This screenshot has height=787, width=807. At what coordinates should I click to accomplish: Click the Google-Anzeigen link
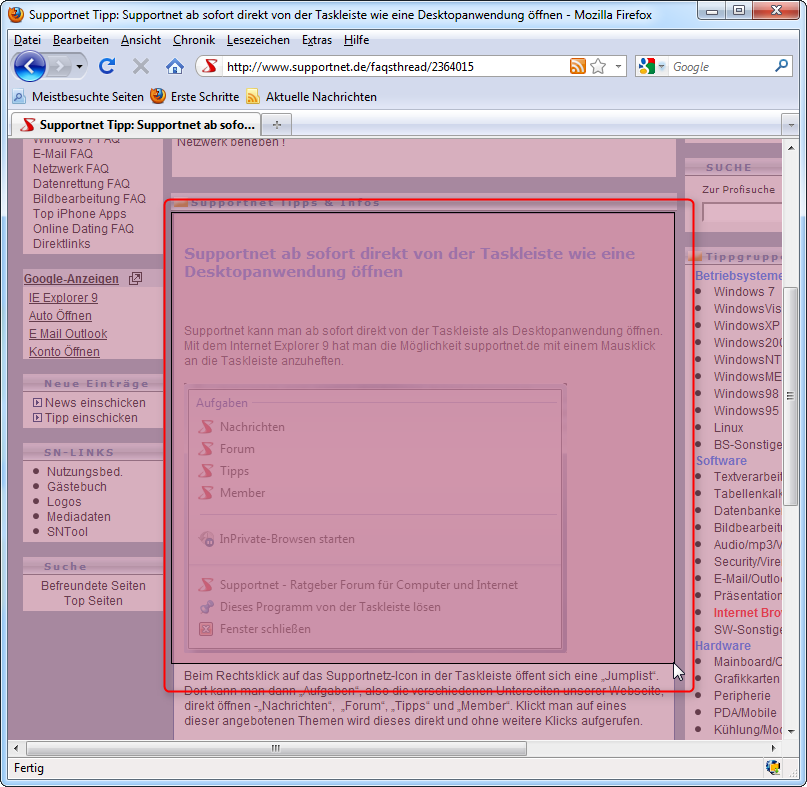[x=71, y=278]
